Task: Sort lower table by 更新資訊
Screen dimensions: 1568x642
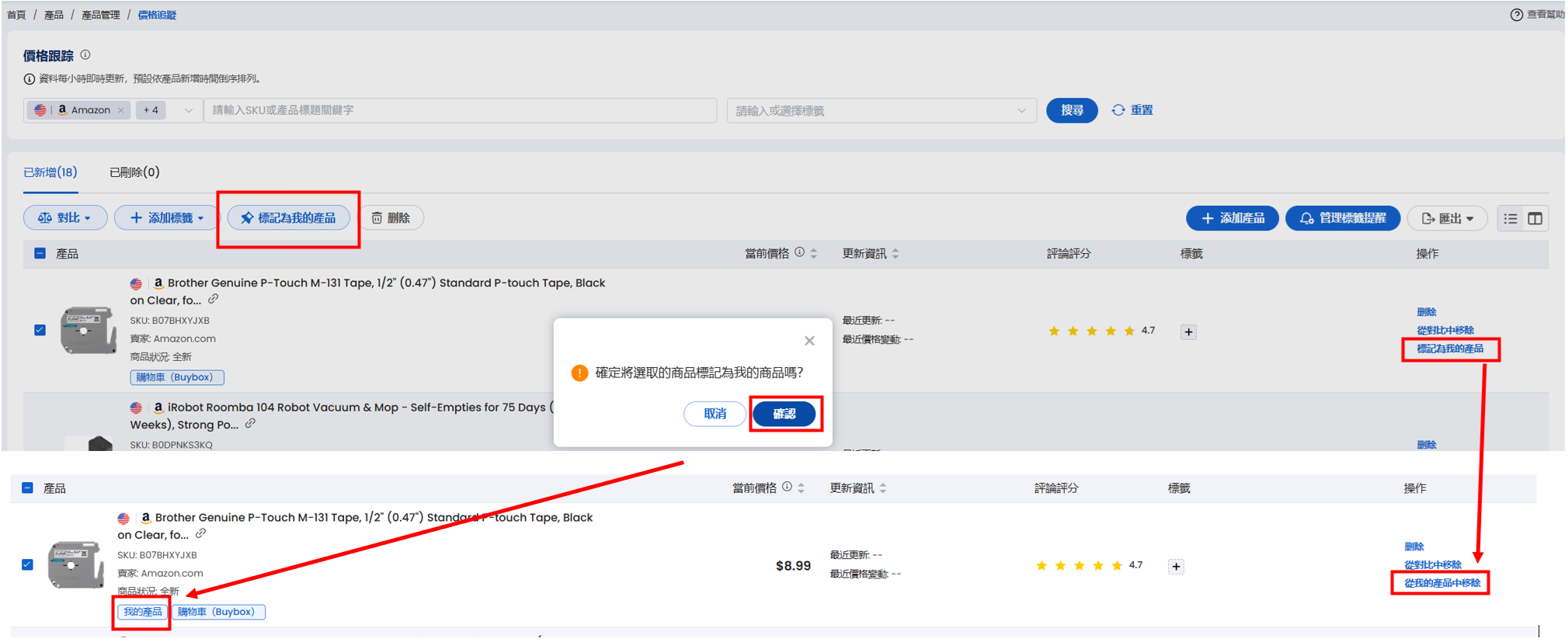Action: (x=883, y=488)
